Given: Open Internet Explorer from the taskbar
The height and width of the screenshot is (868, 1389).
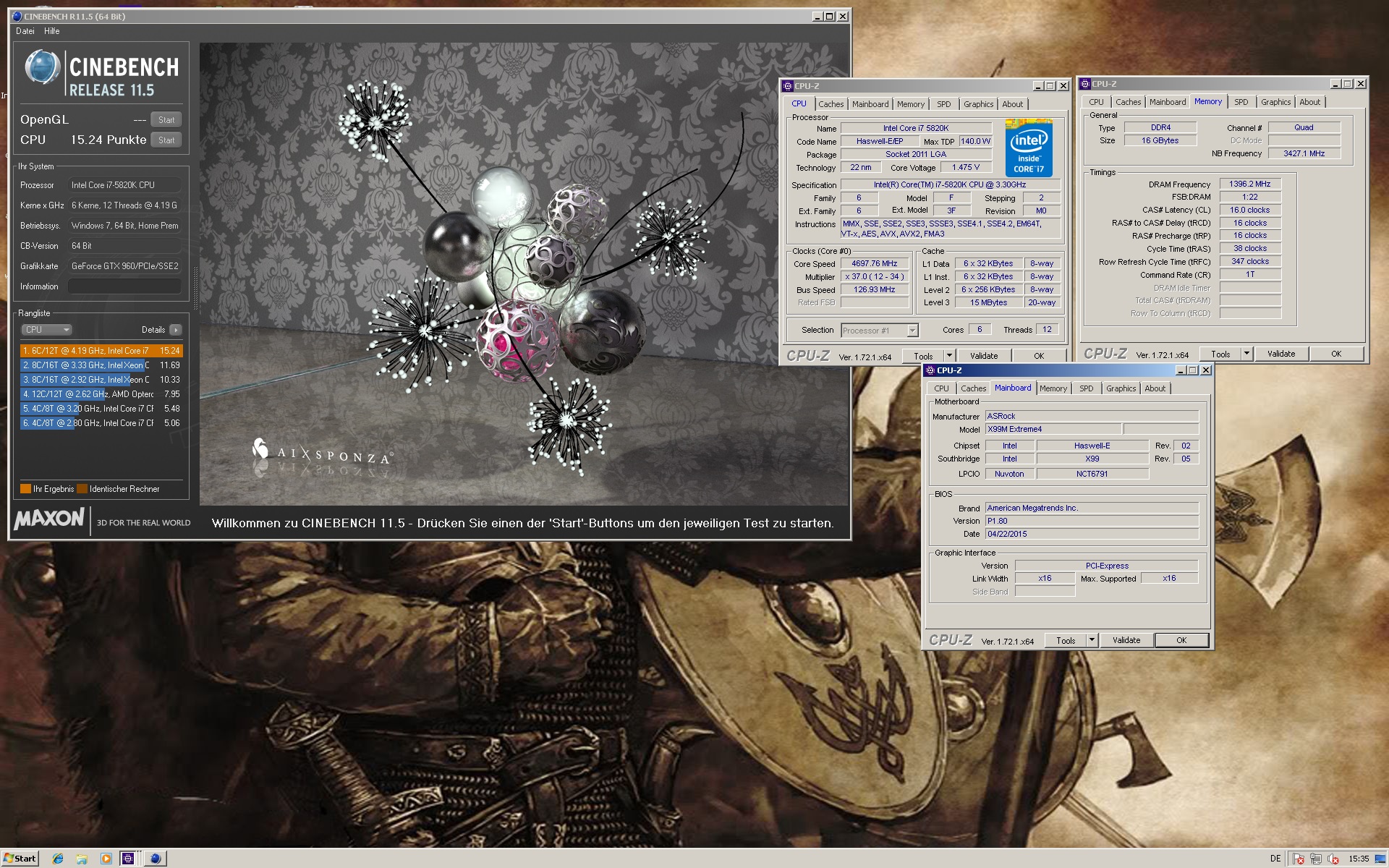Looking at the screenshot, I should (58, 859).
